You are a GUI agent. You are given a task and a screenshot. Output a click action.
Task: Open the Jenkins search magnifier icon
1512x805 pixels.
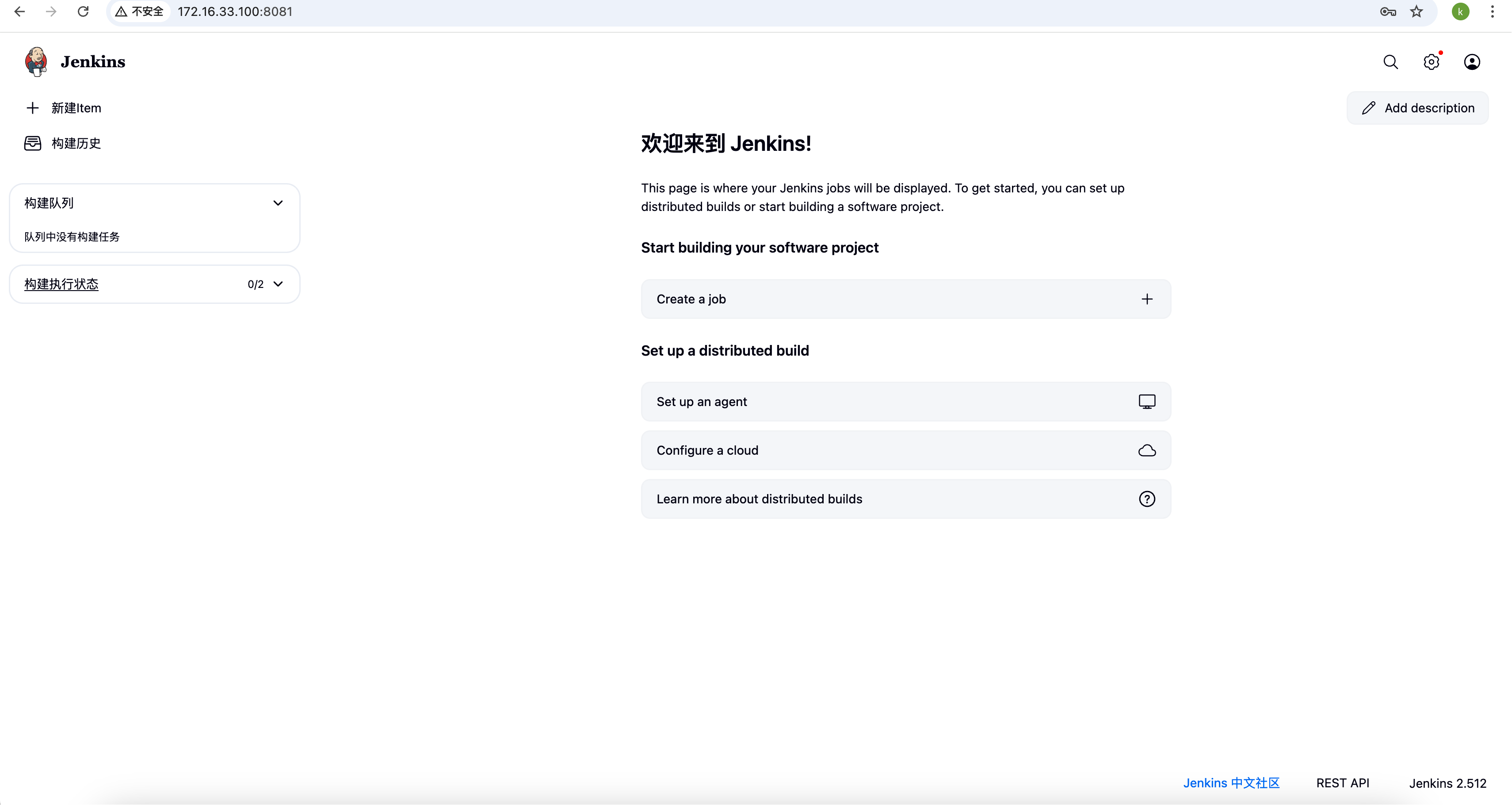[1390, 61]
